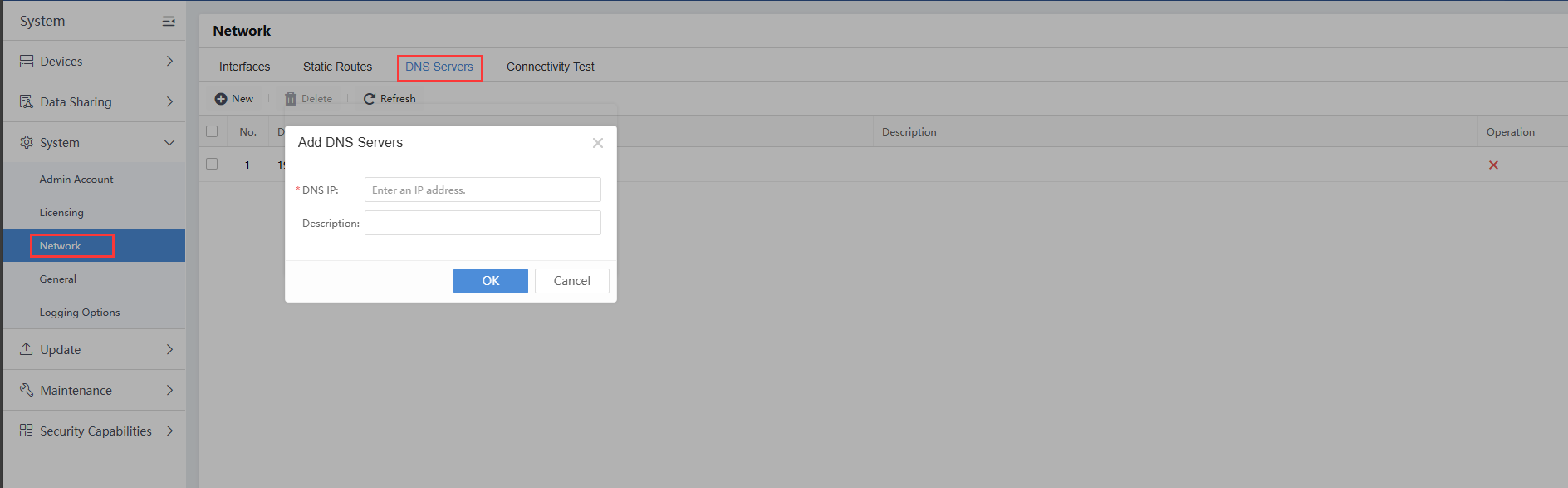
Task: Click the Operation column header
Action: click(1511, 131)
